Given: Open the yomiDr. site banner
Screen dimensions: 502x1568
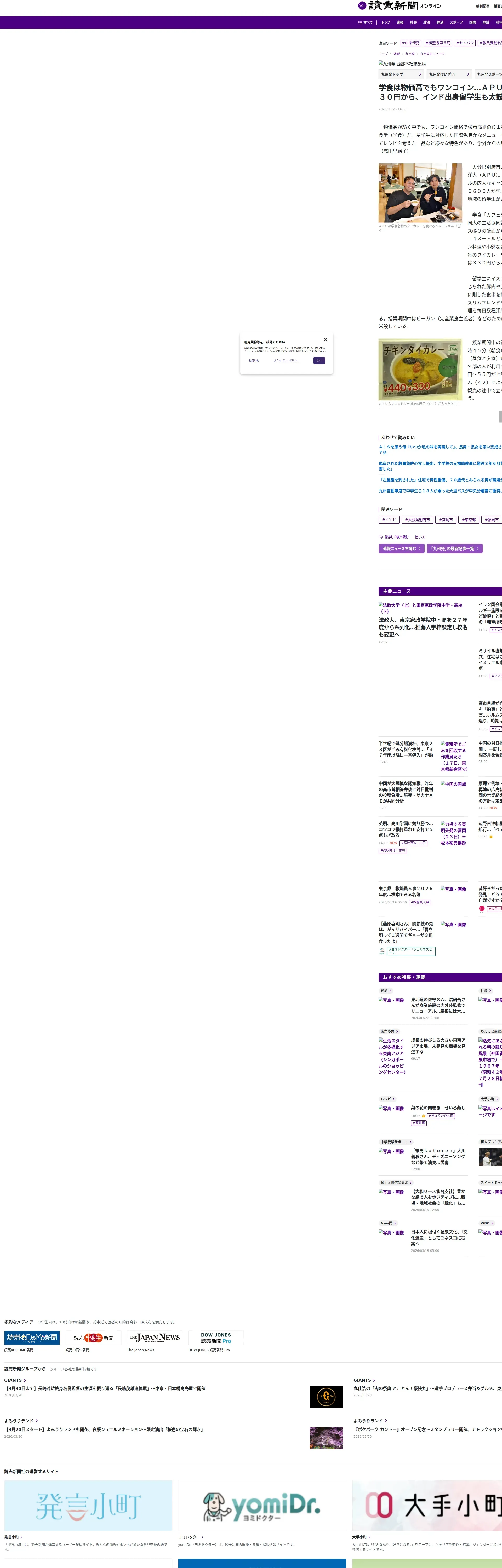Looking at the screenshot, I should 262,1505.
